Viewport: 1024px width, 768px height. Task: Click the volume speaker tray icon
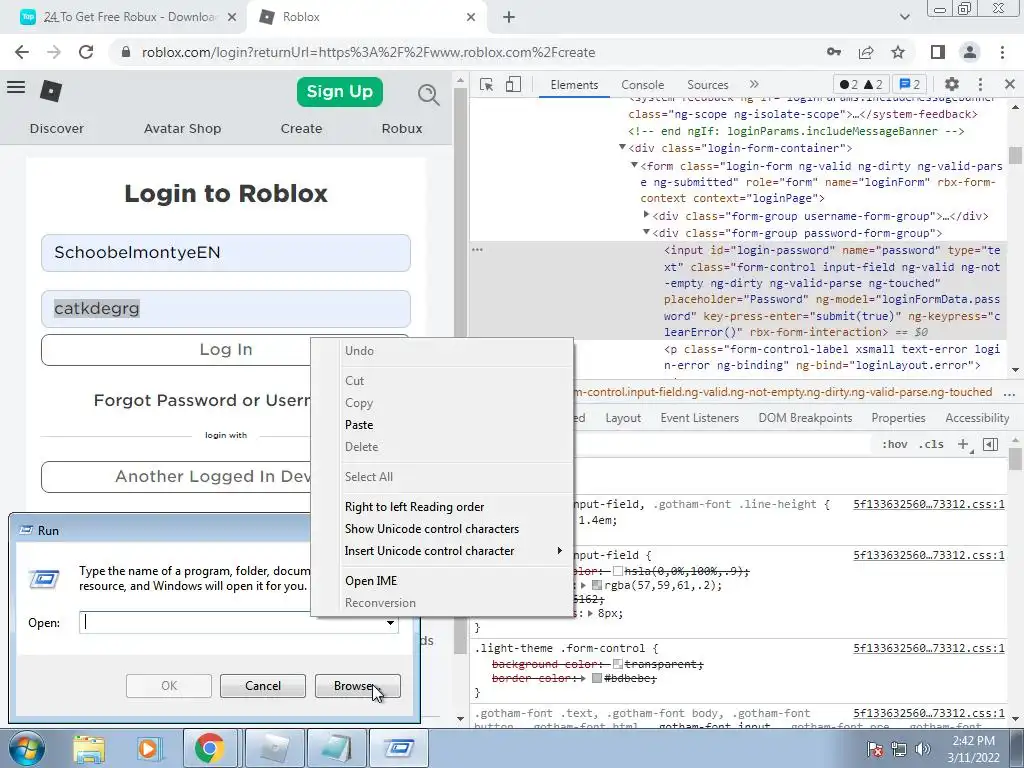[923, 749]
